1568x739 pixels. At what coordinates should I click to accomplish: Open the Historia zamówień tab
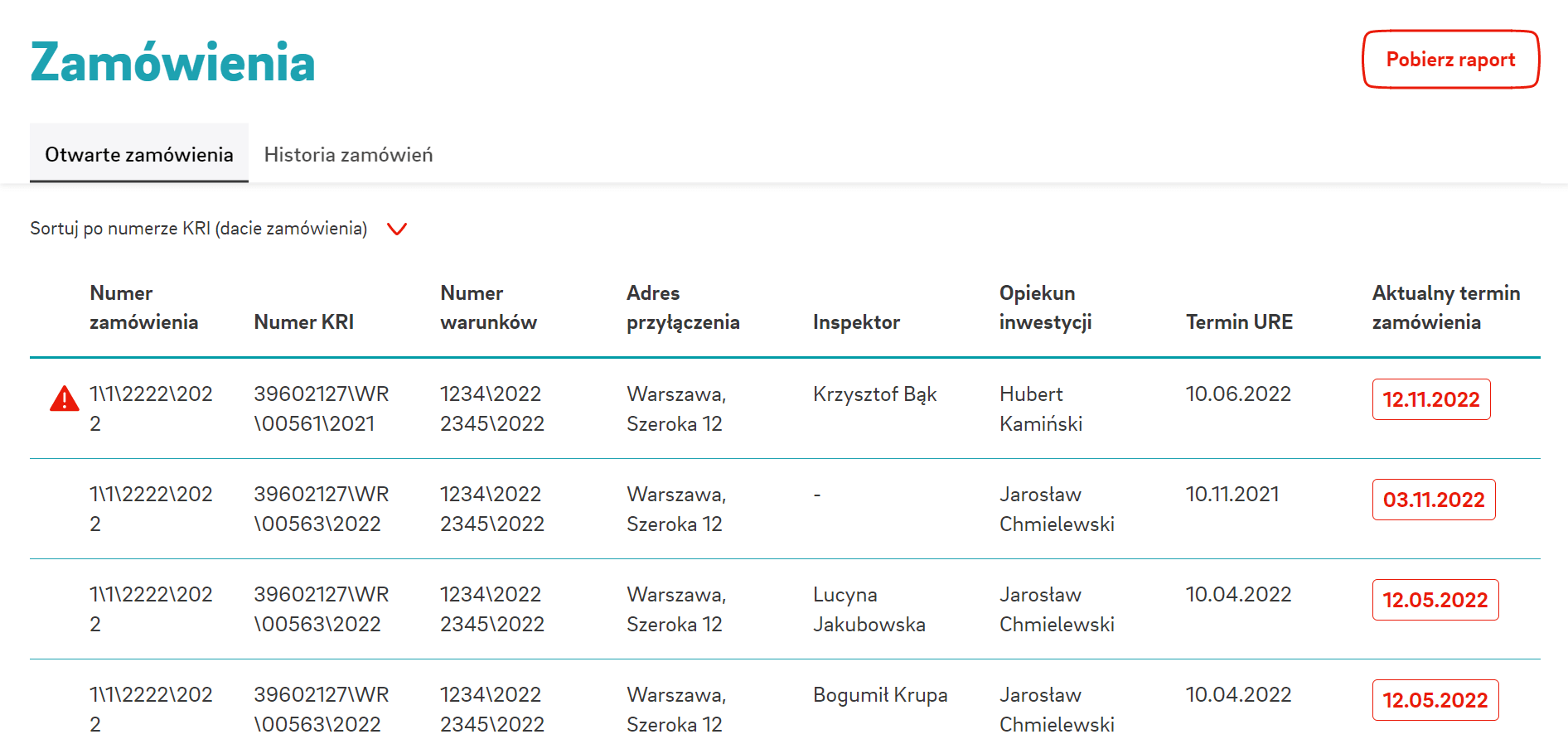[348, 155]
